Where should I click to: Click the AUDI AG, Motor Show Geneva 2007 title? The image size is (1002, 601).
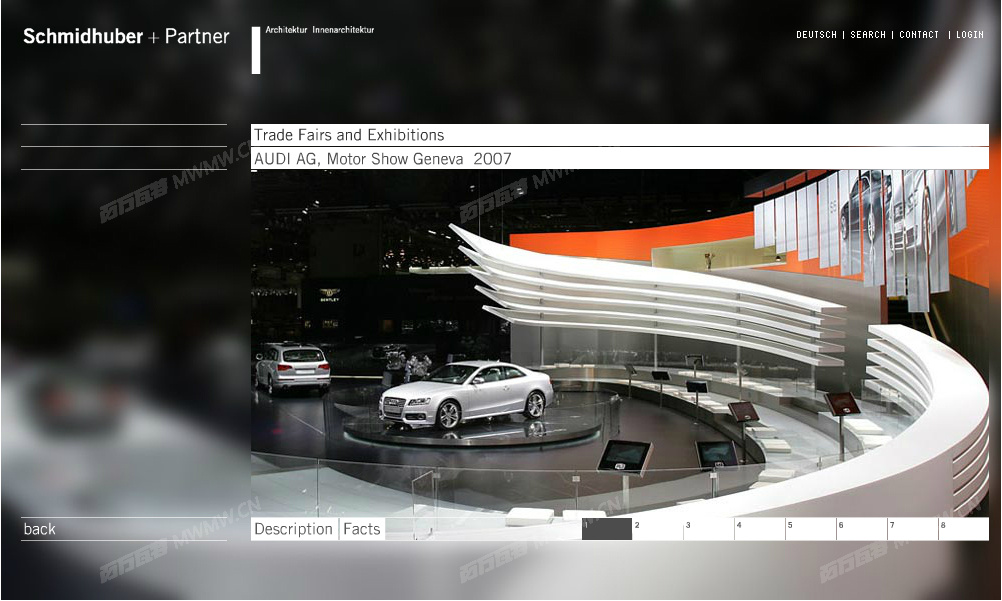click(382, 159)
